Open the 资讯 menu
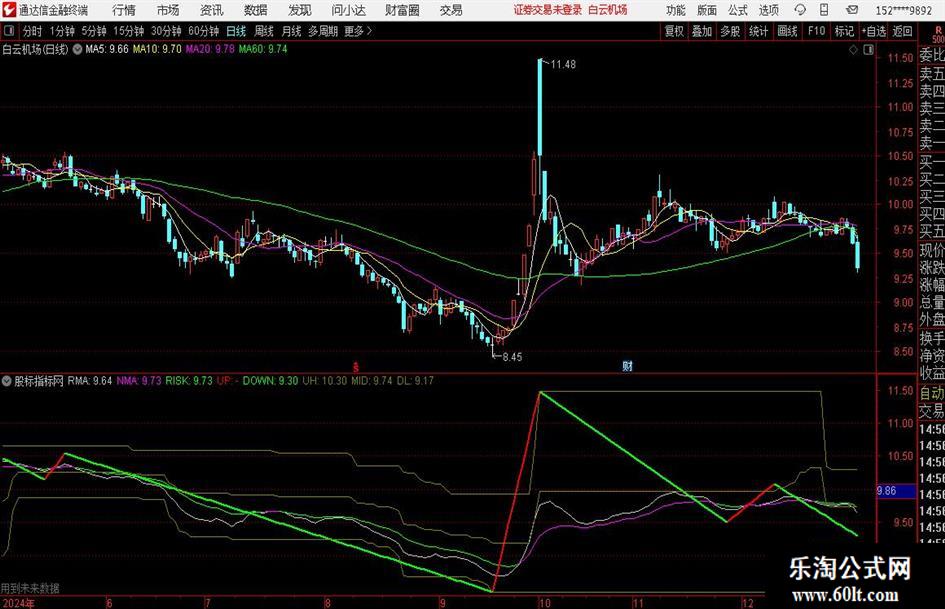The width and height of the screenshot is (945, 609). 212,10
